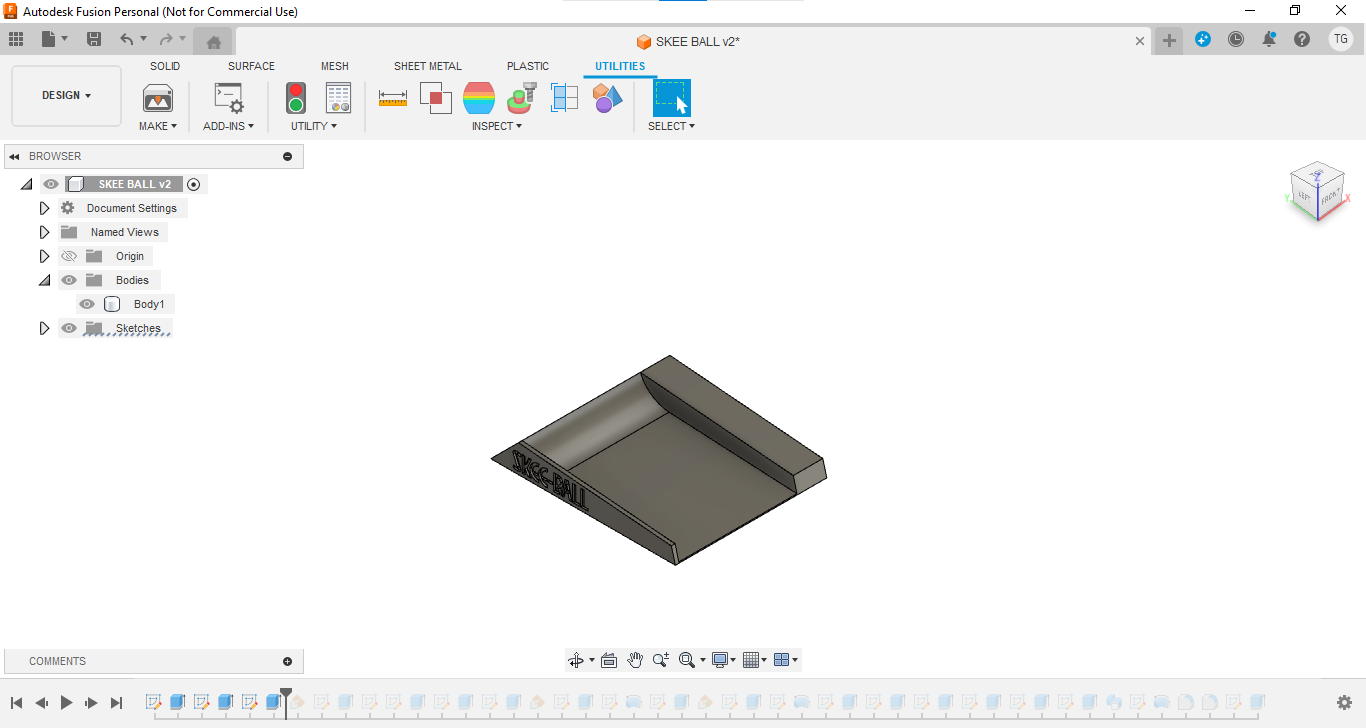Go to the Home tab icon
The width and height of the screenshot is (1366, 728).
(213, 41)
